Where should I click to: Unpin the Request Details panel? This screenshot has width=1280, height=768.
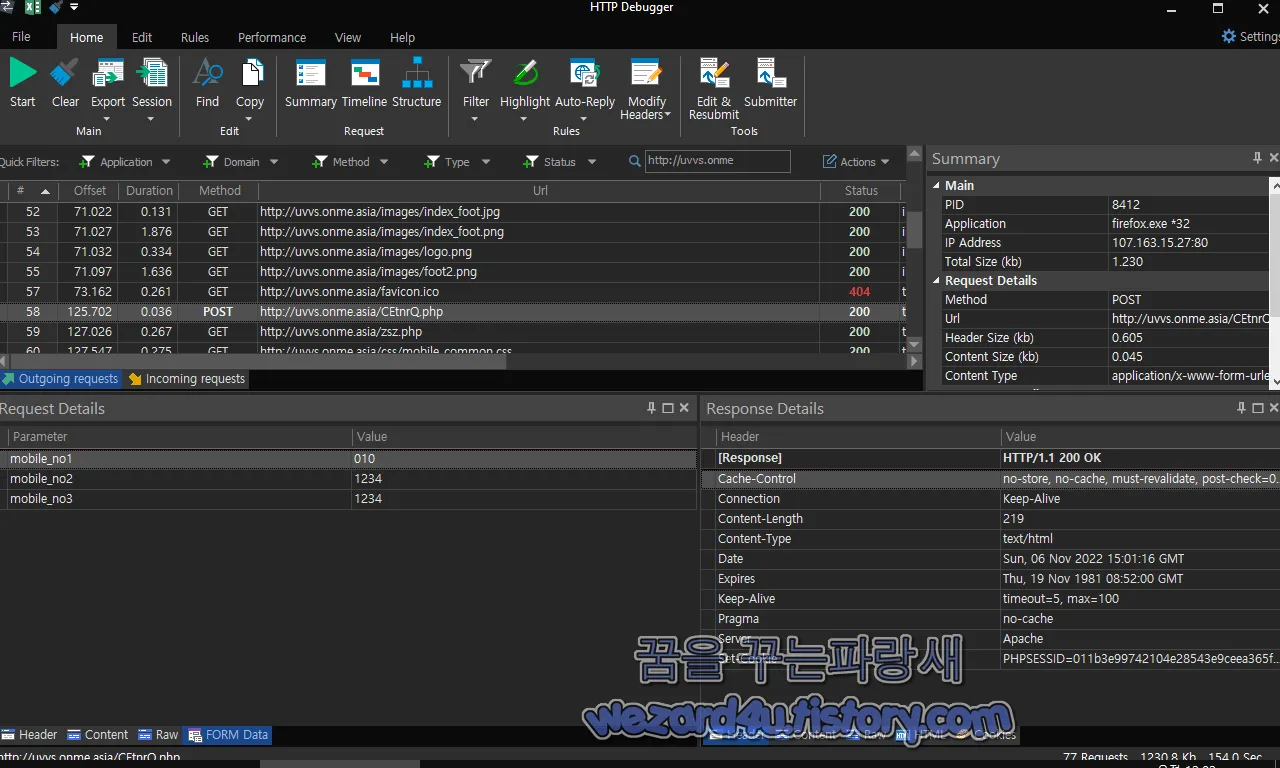652,407
